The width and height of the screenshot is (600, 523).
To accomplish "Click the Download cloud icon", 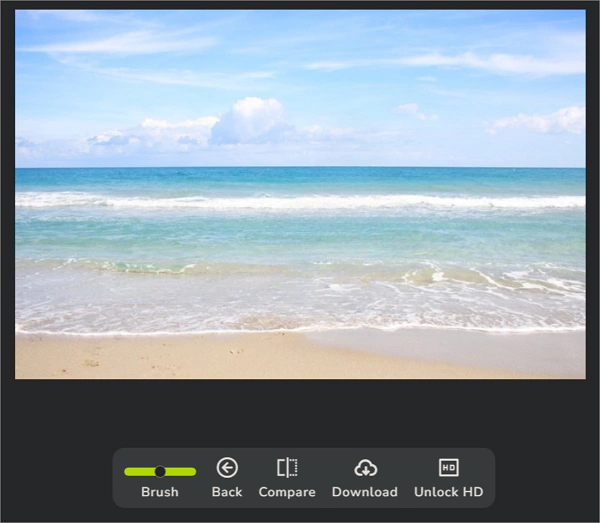I will point(365,468).
